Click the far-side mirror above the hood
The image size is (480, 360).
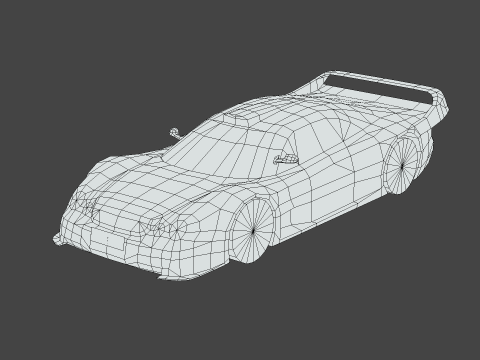(175, 134)
